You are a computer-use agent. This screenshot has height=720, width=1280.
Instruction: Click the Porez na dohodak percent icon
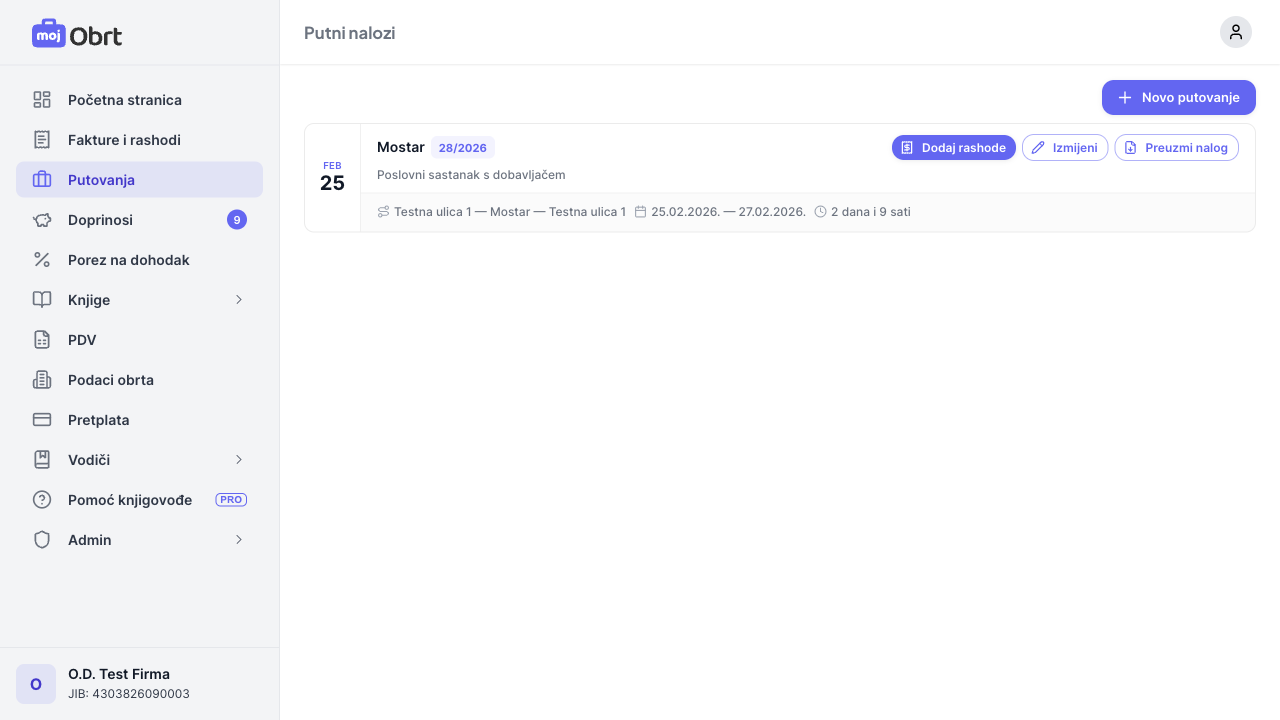(x=42, y=260)
